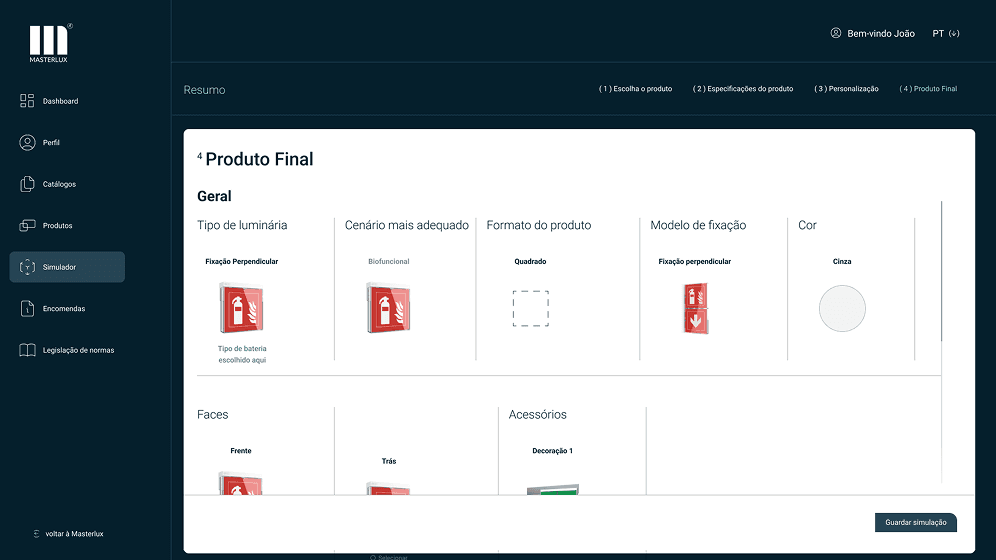Screen dimensions: 996x560
Task: Open the PT language dropdown arrow
Action: point(954,34)
